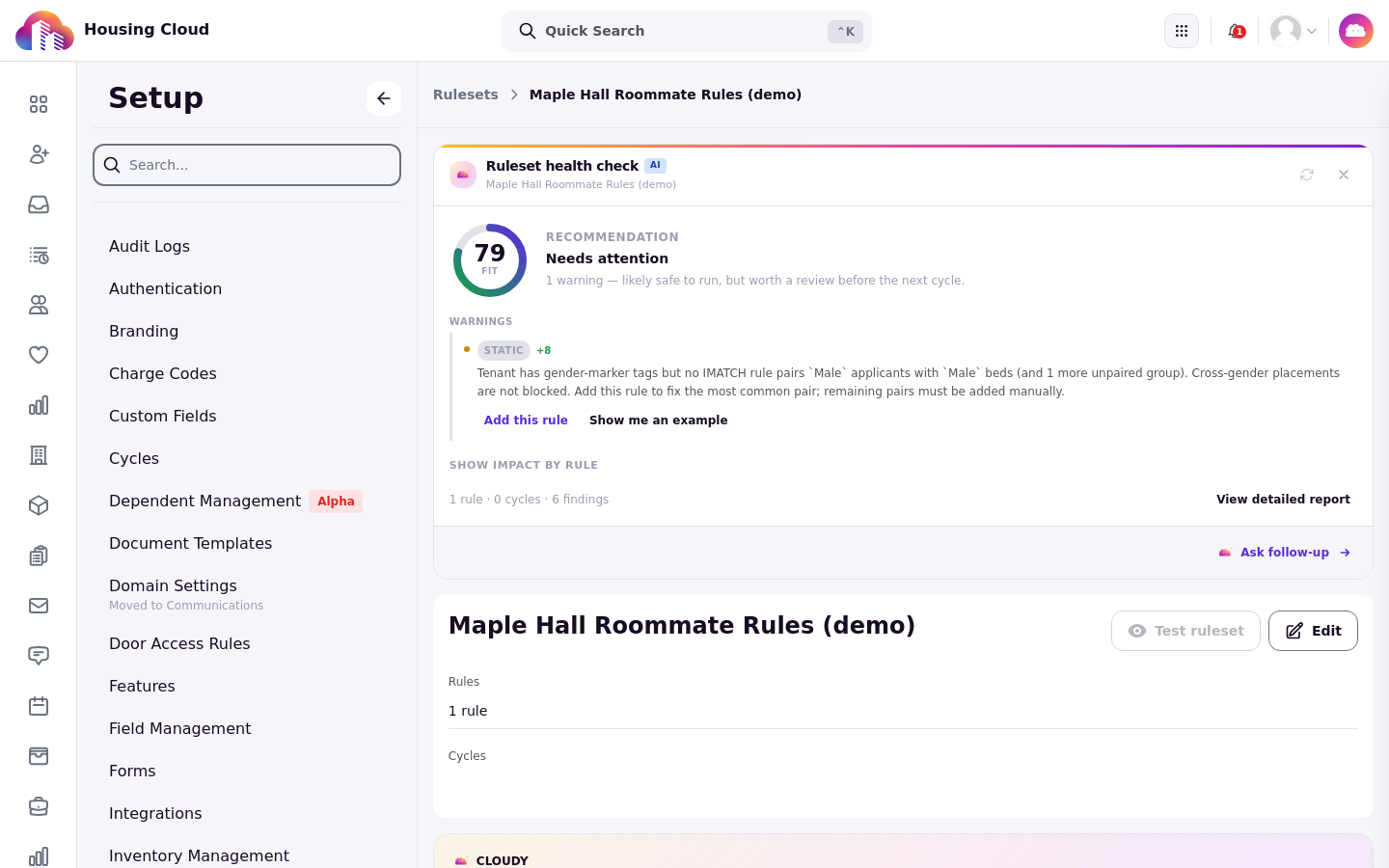1389x868 pixels.
Task: Click the briefcase icon in the left rail
Action: point(39,806)
